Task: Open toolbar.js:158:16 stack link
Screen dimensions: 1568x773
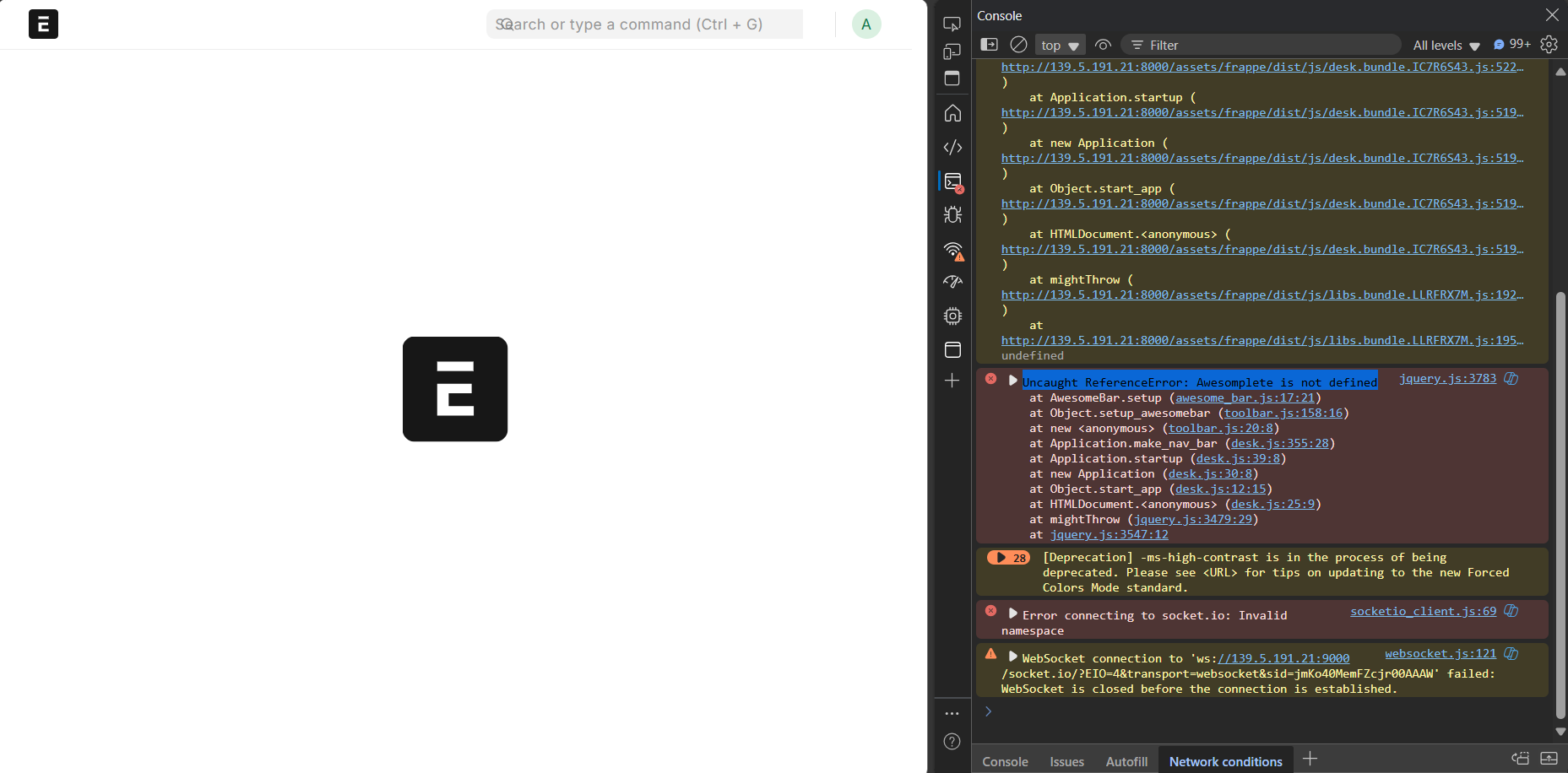Action: pyautogui.click(x=1283, y=414)
